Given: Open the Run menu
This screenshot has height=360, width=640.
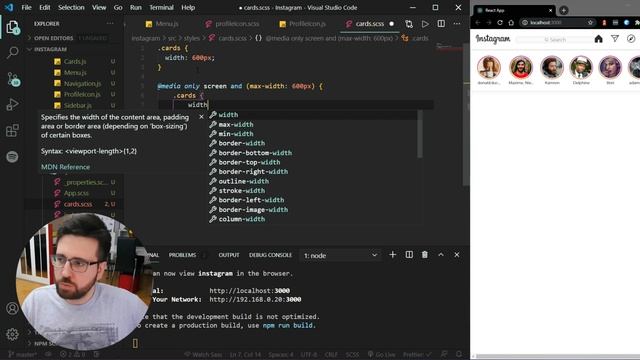Looking at the screenshot, I should [136, 7].
